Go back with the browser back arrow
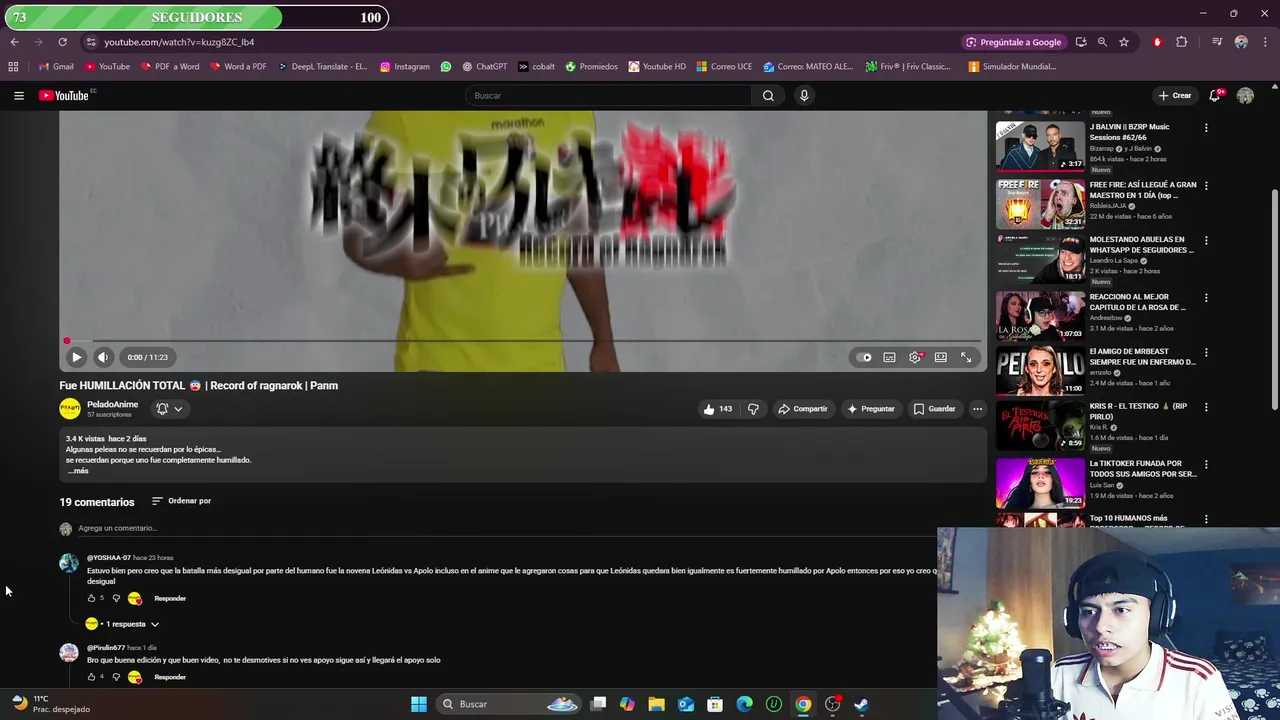This screenshot has width=1280, height=720. pos(14,42)
